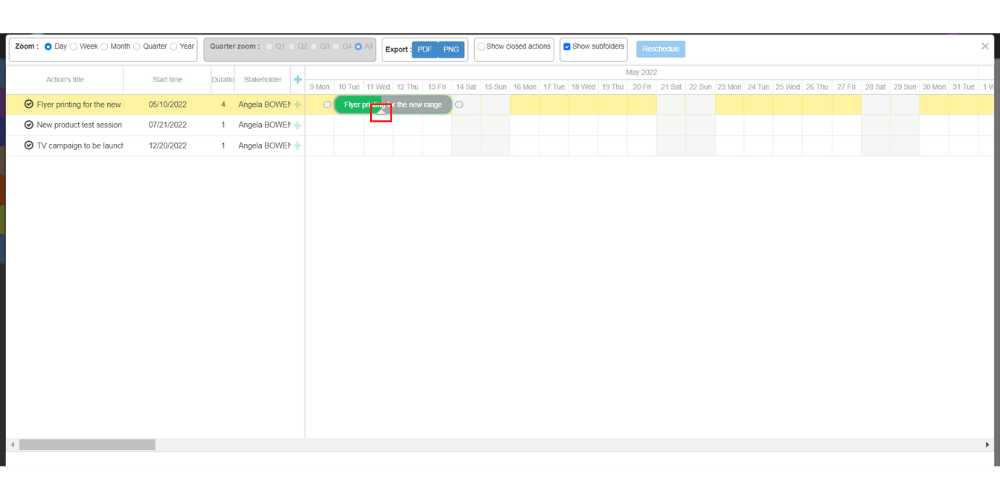
Task: Click check-circle icon beside TV campaign action
Action: [29, 146]
